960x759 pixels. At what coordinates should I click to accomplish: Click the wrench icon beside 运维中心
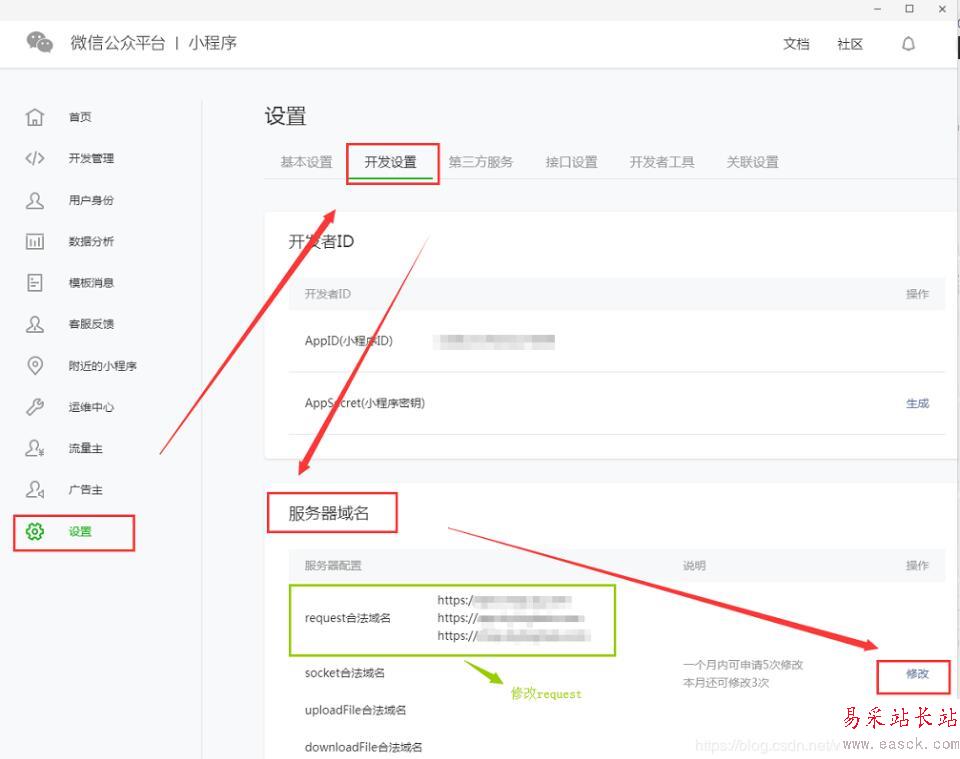(35, 407)
